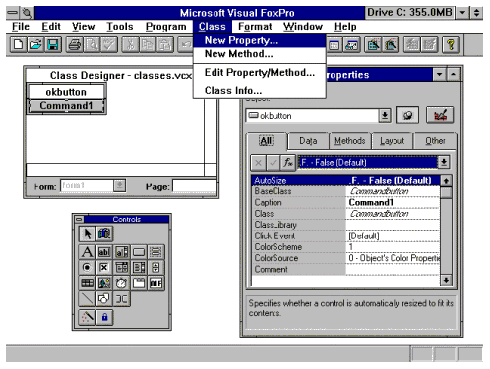490x369 pixels.
Task: Click View Classes books icon in Controls
Action: pyautogui.click(x=104, y=234)
